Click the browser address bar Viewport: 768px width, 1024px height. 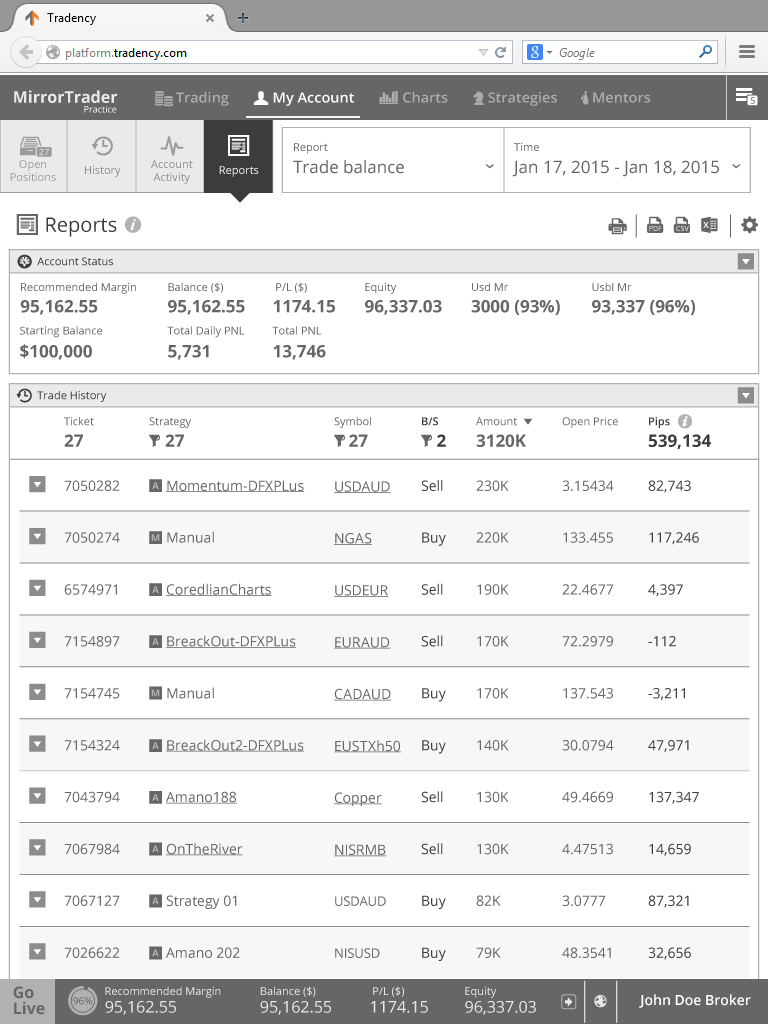pyautogui.click(x=270, y=53)
